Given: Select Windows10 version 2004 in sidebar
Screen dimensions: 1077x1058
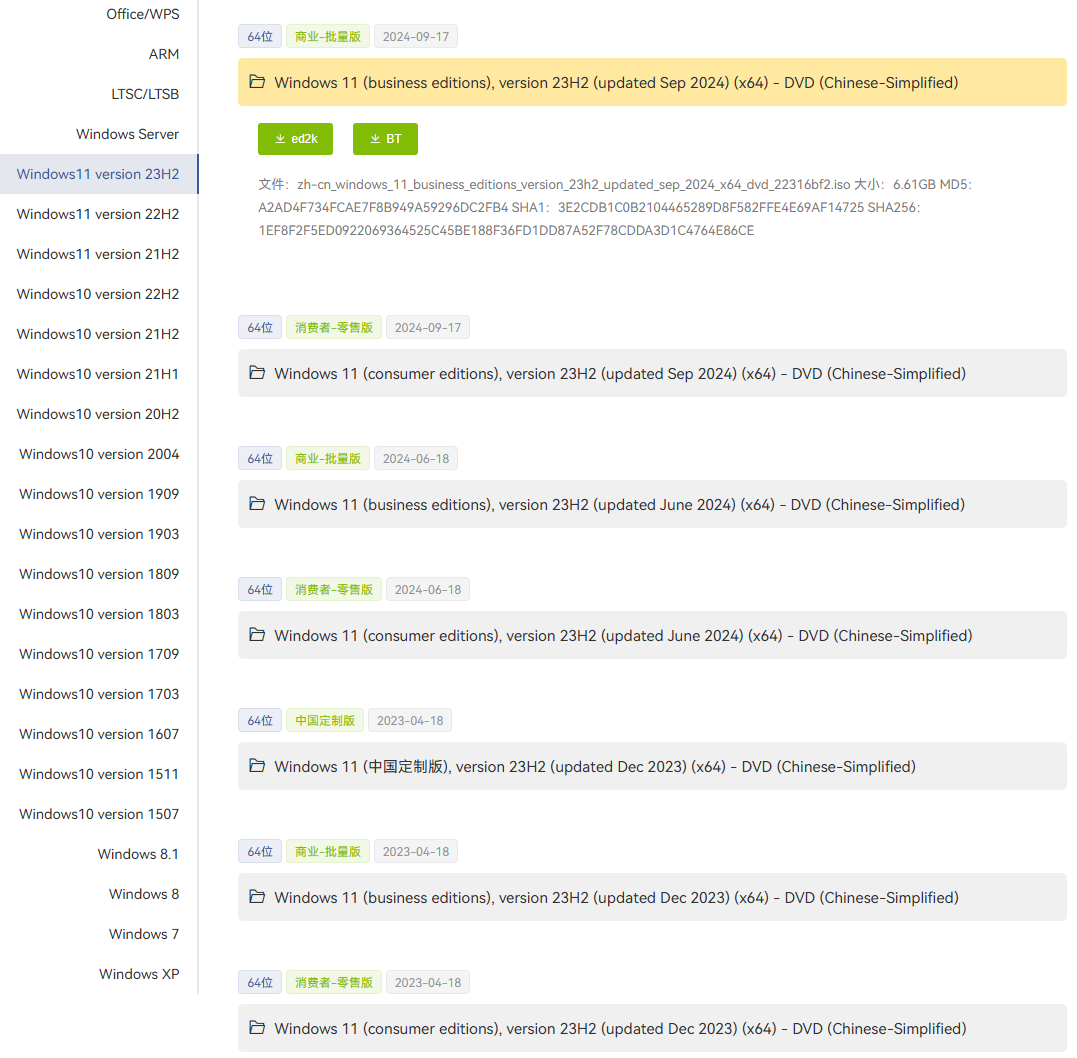Looking at the screenshot, I should 98,454.
